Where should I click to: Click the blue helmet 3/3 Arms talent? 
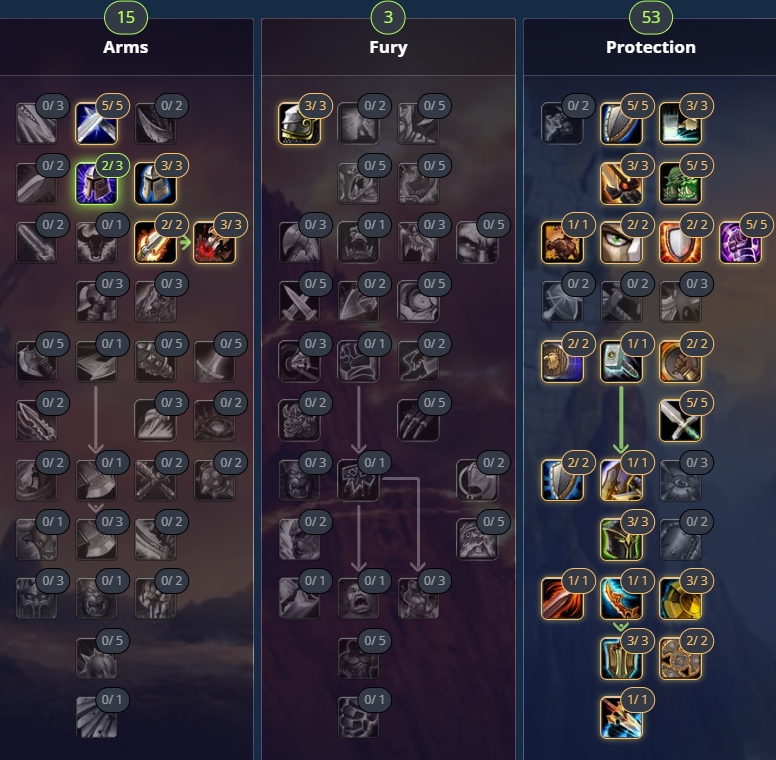click(155, 184)
